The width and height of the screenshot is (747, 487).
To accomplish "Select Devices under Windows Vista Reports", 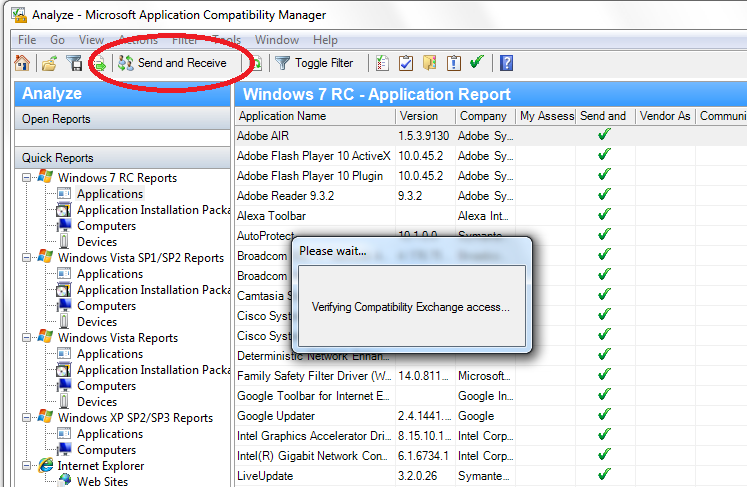I will click(97, 402).
